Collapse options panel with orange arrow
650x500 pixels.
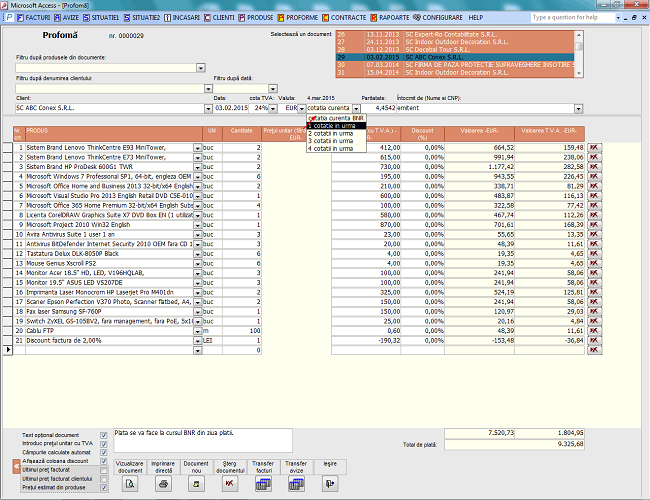16,466
